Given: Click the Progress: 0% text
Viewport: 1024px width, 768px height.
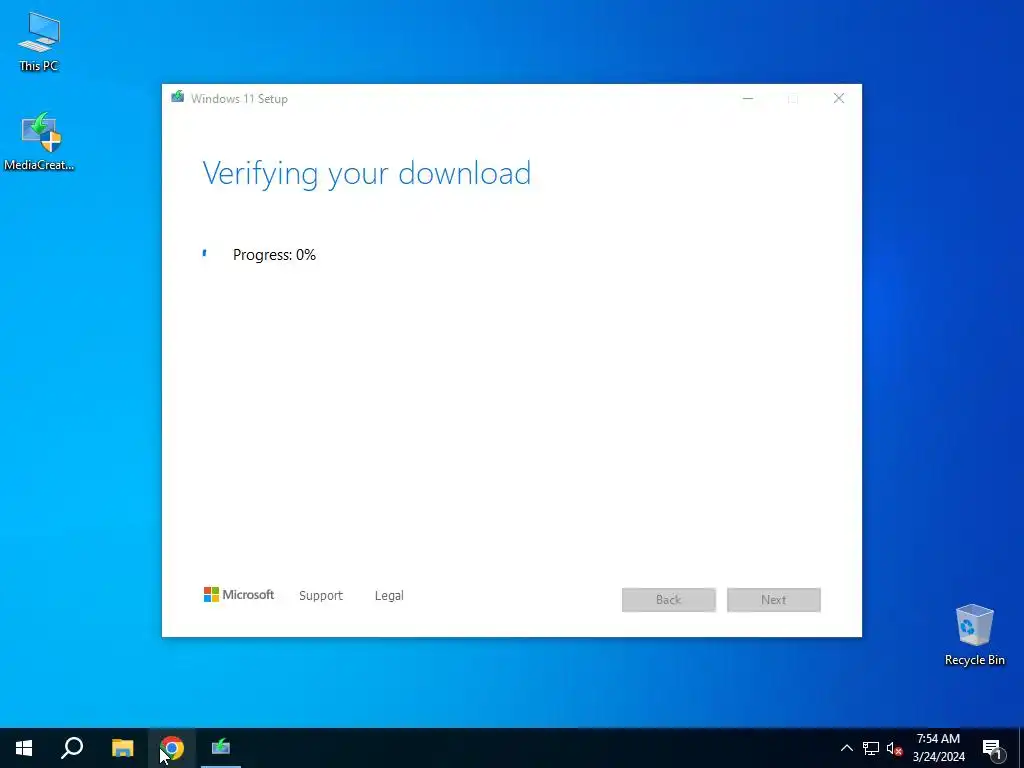Looking at the screenshot, I should [x=274, y=255].
